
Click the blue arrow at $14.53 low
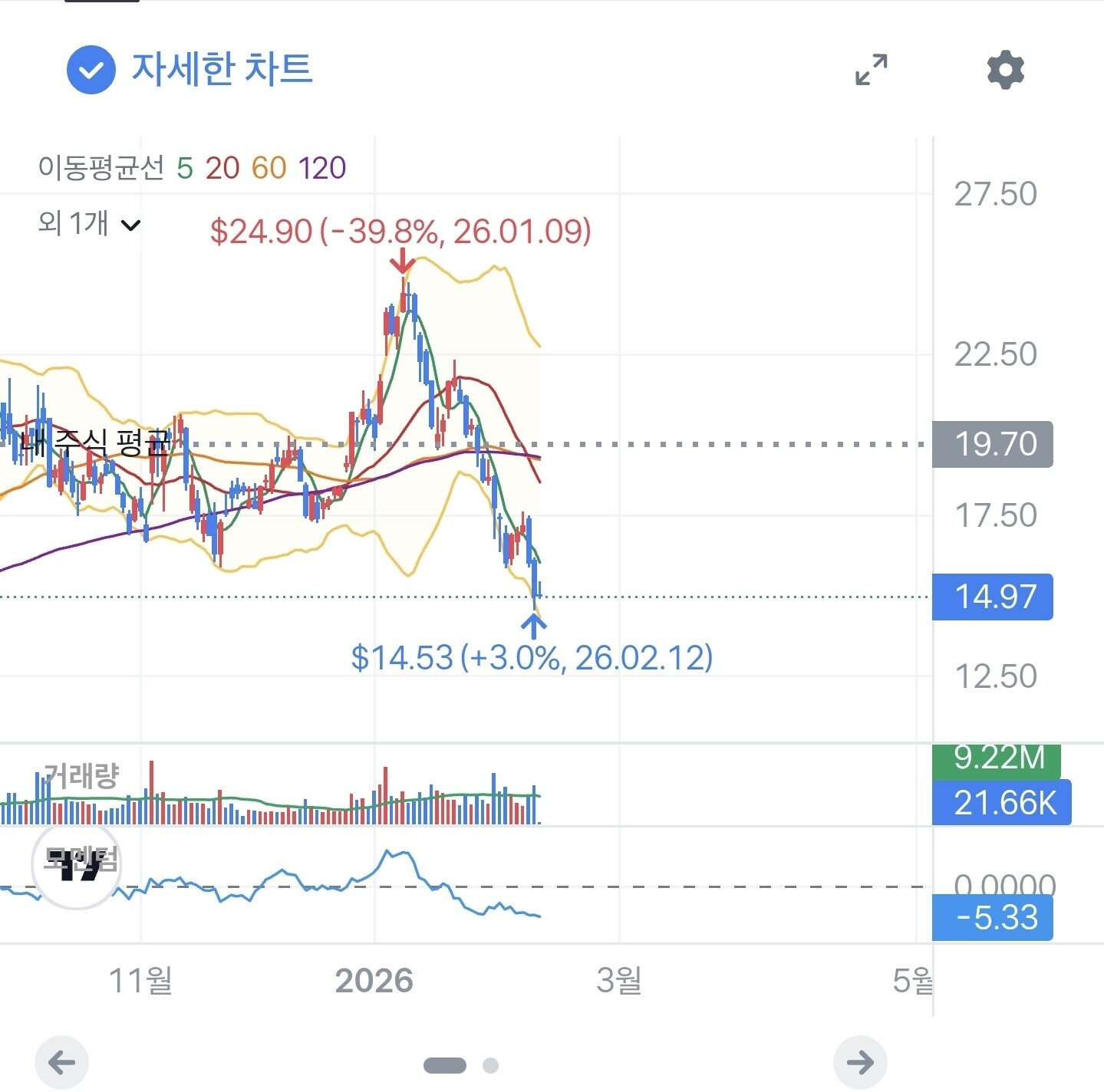pos(534,626)
